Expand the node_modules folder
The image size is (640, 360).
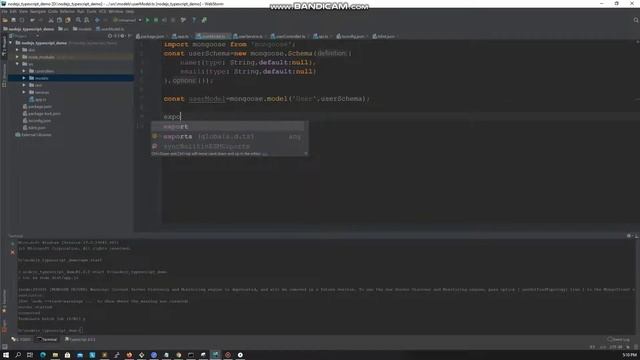(x=17, y=57)
